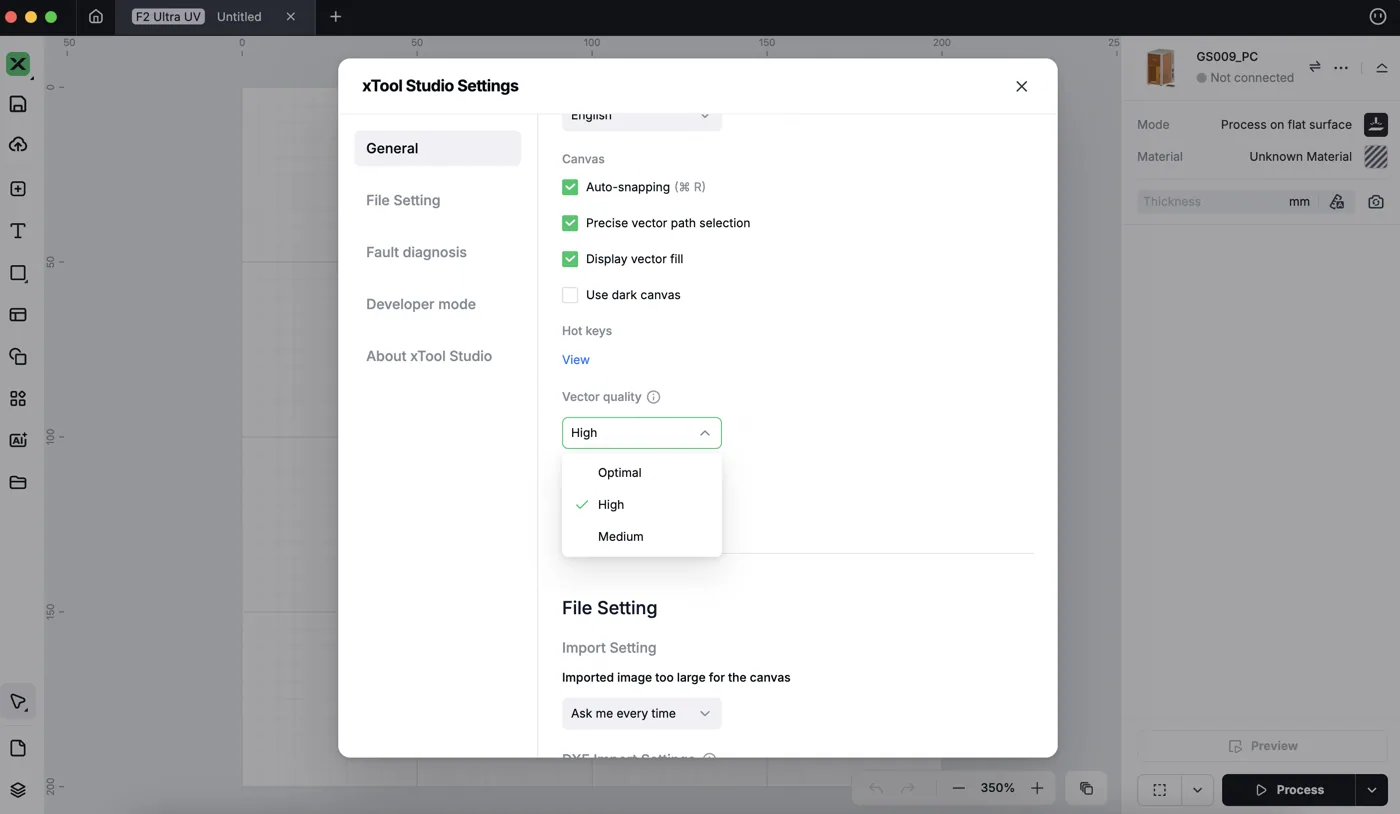Click the save file icon
The image size is (1400, 814).
tap(18, 104)
